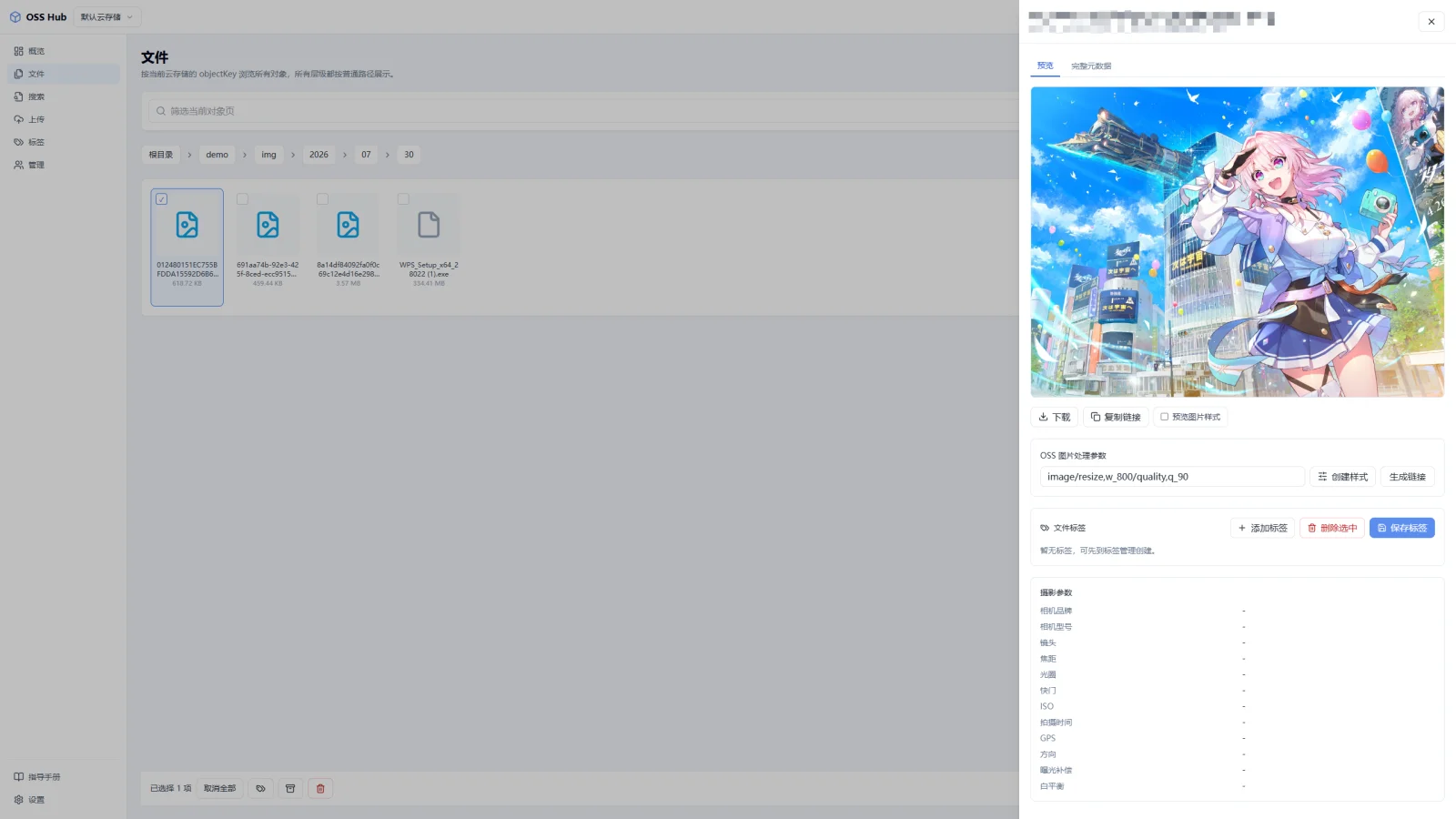Open the 8a14df84092fa0f0c image file icon
Screen dimensions: 1456x819
[x=348, y=225]
